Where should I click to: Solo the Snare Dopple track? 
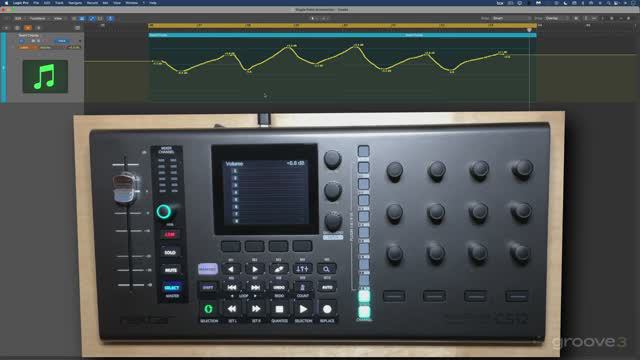point(38,41)
